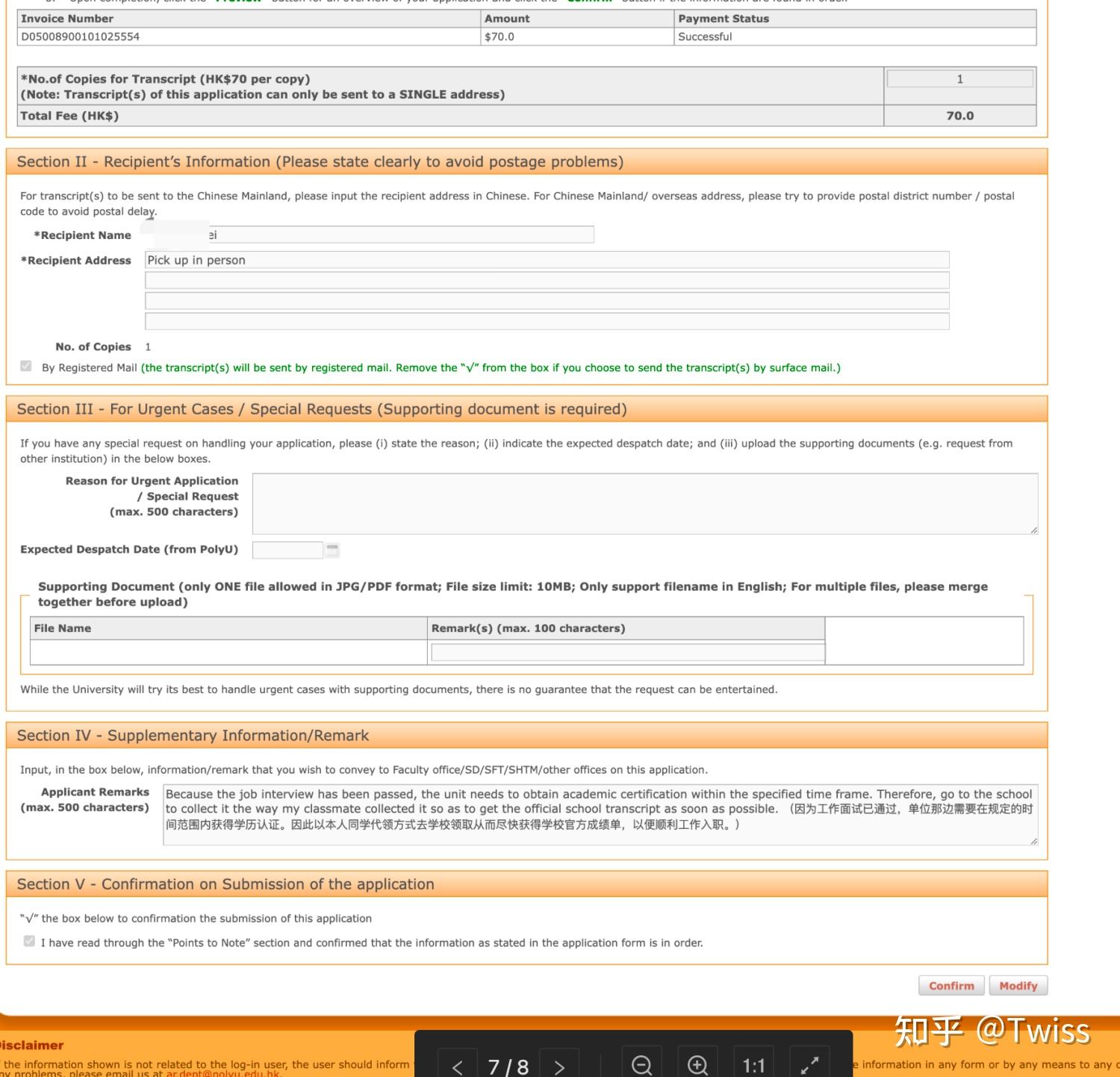1120x1077 pixels.
Task: Click the supporting document Remark(s) field
Action: coord(628,653)
